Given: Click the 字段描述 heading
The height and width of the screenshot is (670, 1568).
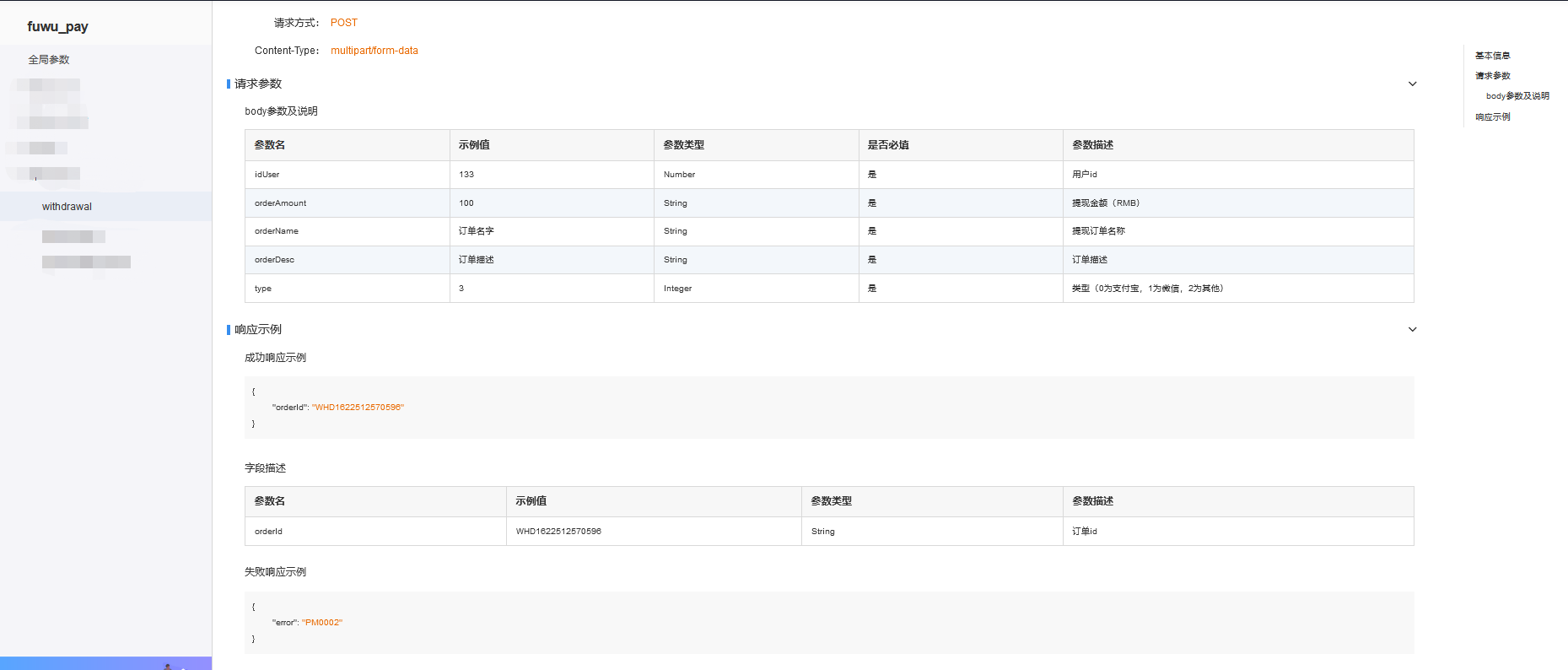Looking at the screenshot, I should click(x=265, y=468).
